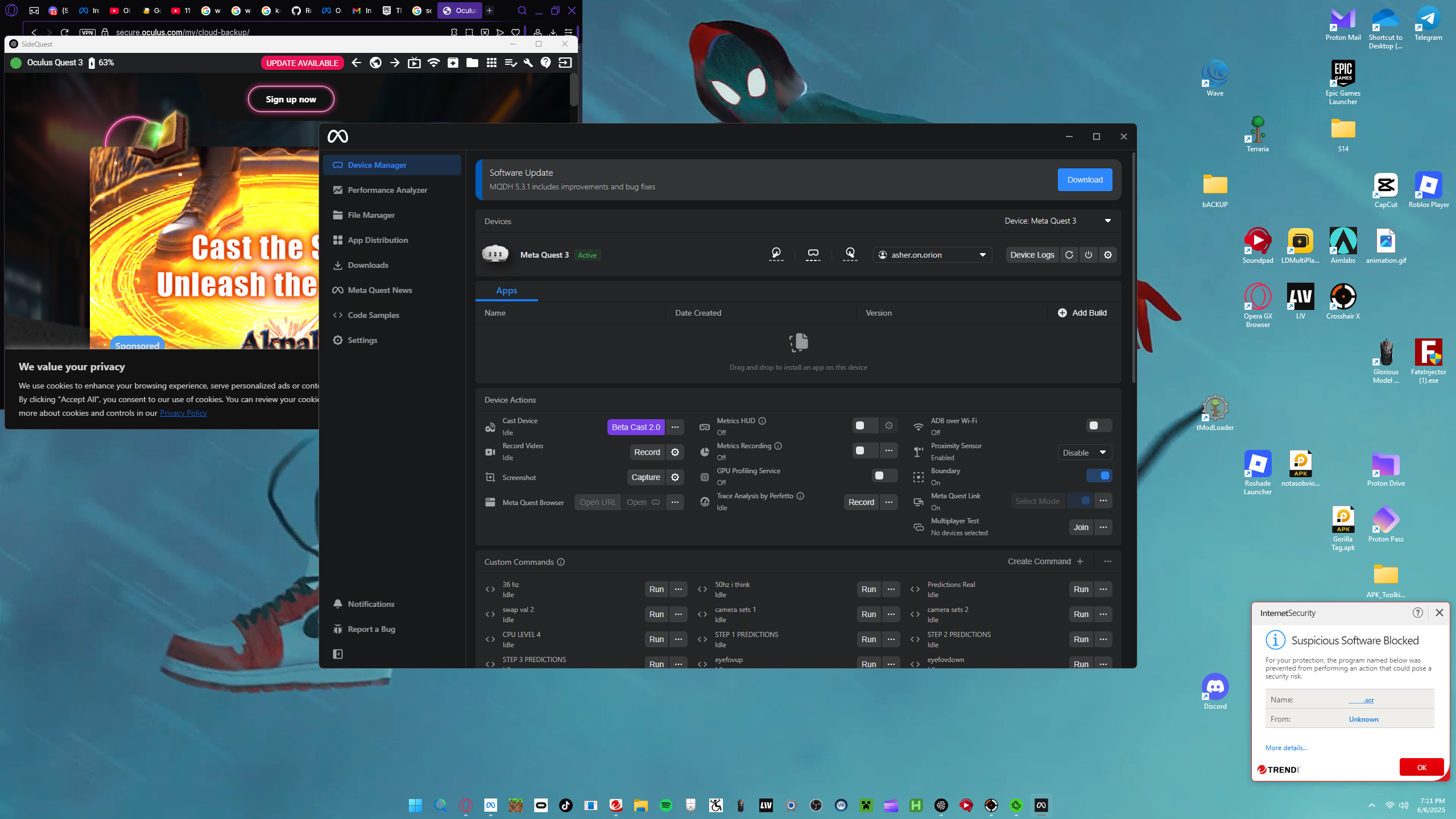Open SideQuest file folder icon

(x=472, y=63)
